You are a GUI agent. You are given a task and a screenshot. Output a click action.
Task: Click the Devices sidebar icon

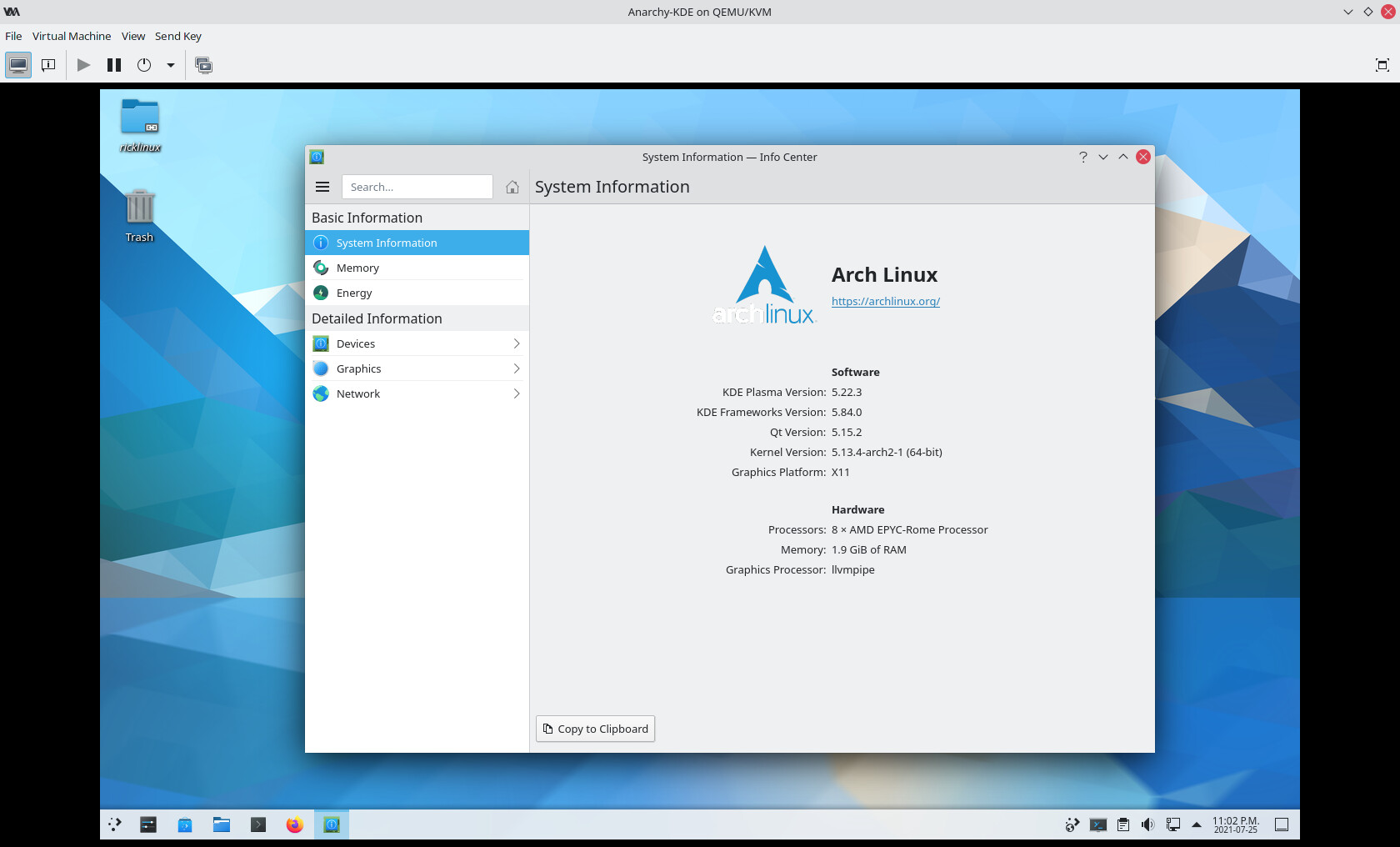point(321,343)
